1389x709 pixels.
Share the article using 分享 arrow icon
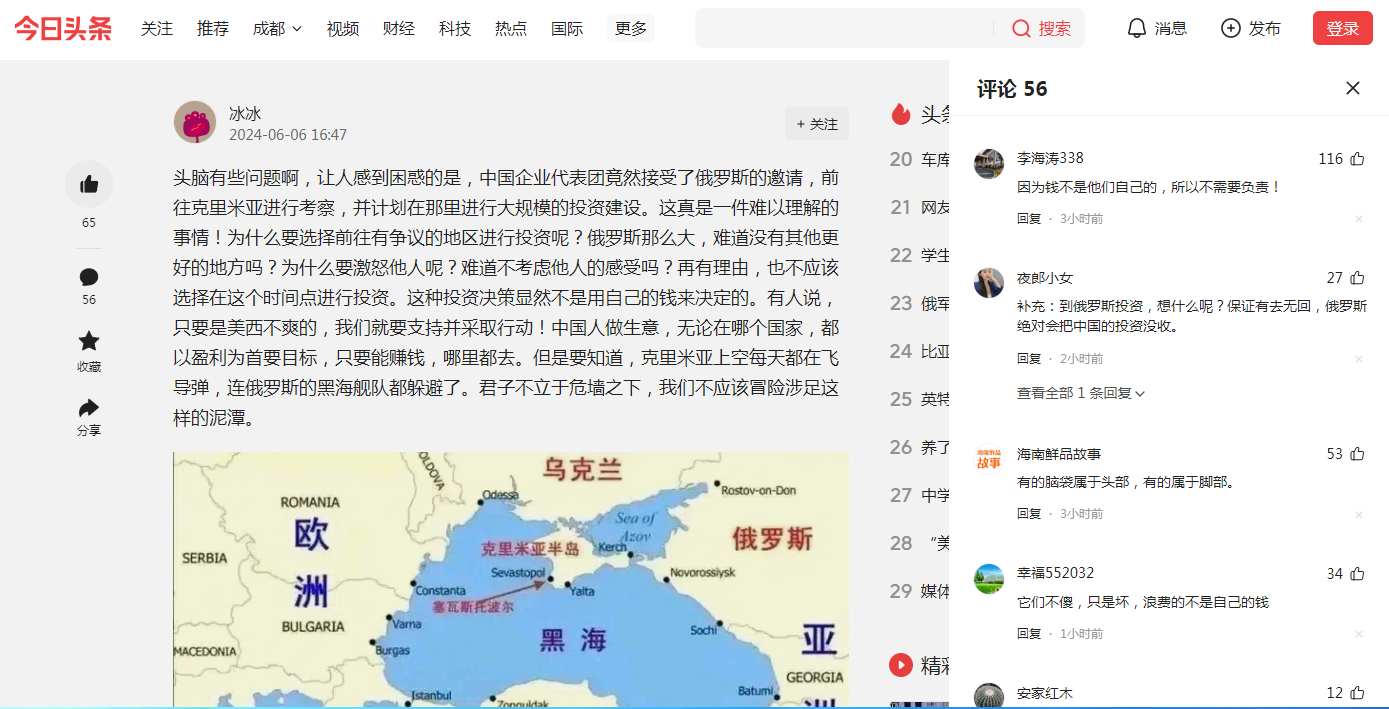coord(89,408)
